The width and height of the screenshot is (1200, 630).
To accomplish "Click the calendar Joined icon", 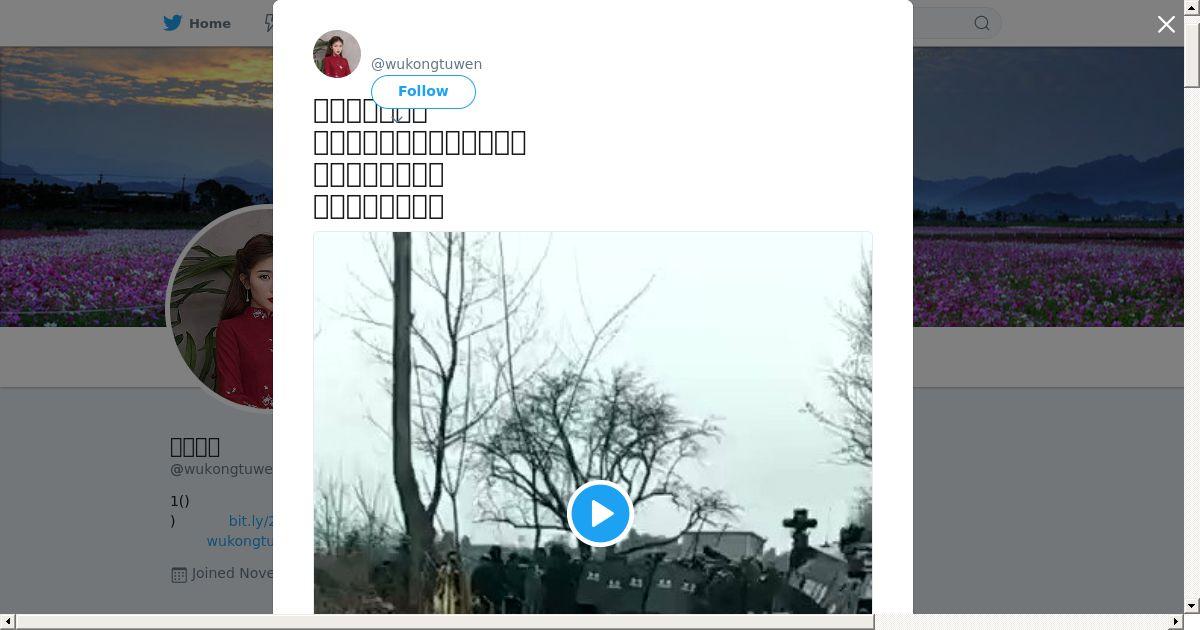I will [x=179, y=574].
